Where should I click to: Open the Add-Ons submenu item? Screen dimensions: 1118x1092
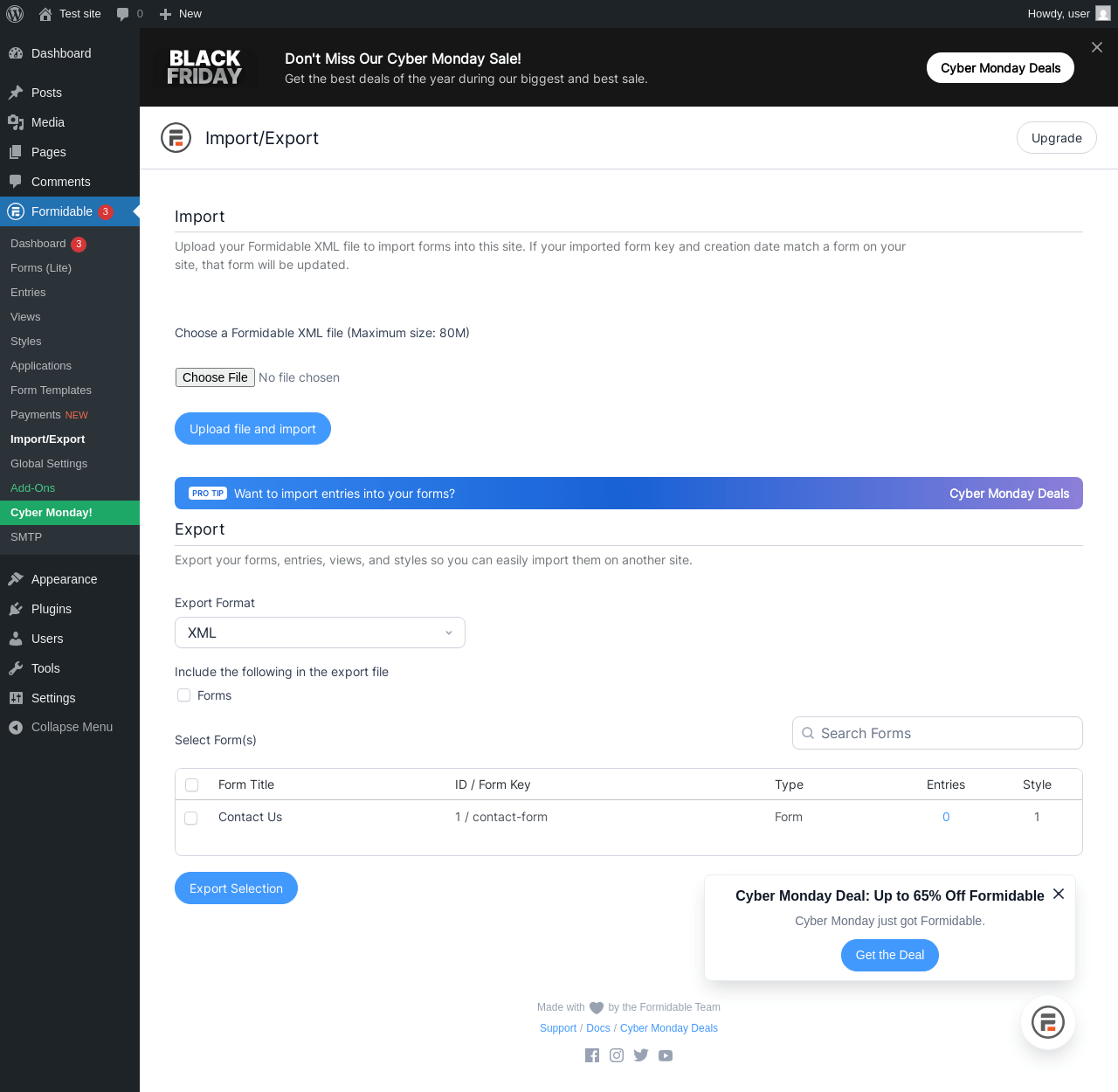point(70,488)
